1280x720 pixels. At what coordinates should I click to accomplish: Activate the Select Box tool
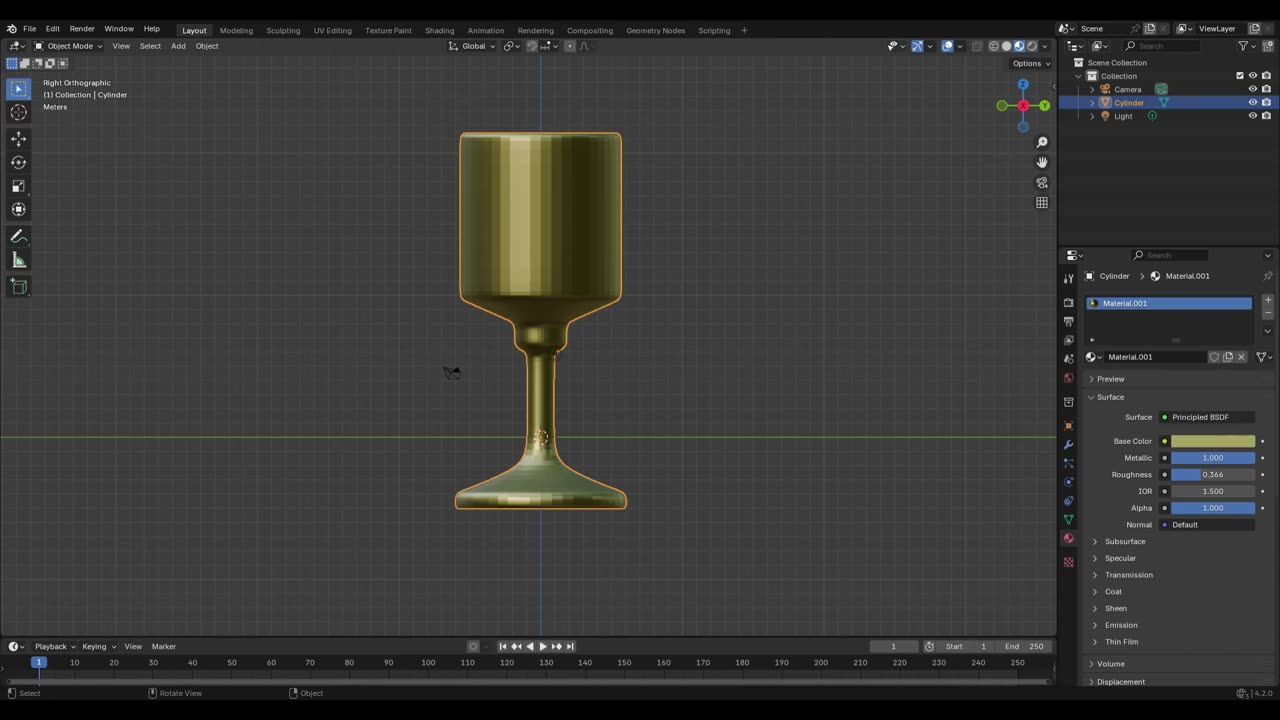pos(18,88)
